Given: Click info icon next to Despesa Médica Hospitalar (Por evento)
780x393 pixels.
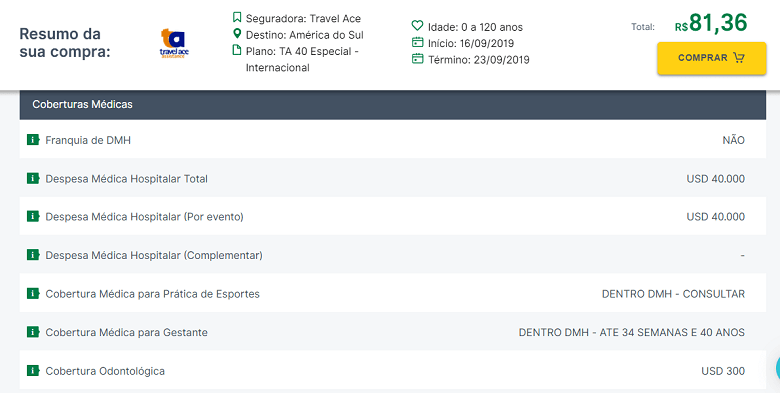Looking at the screenshot, I should 33,216.
